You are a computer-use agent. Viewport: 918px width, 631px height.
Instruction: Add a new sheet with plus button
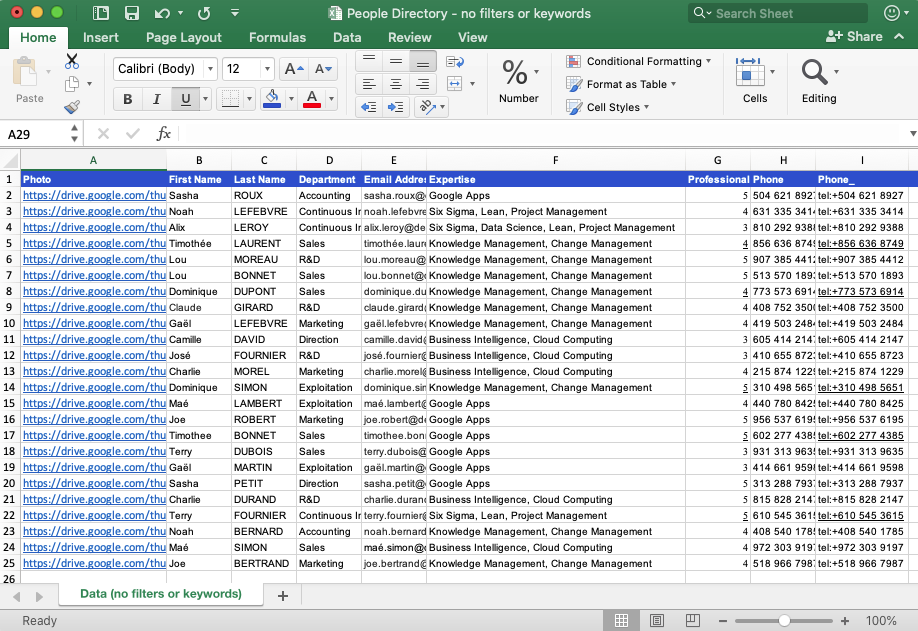283,596
